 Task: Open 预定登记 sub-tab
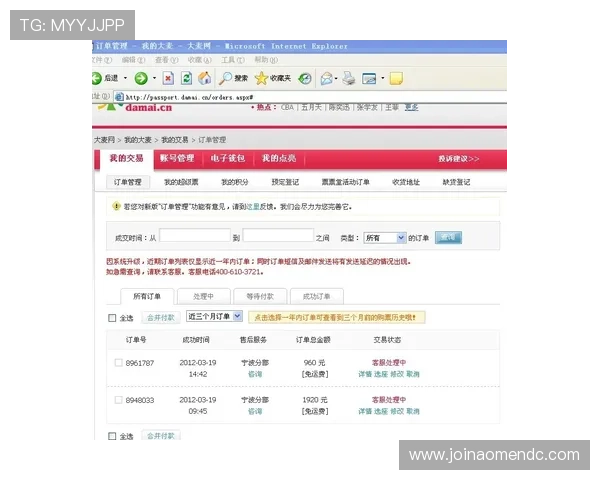(x=285, y=182)
